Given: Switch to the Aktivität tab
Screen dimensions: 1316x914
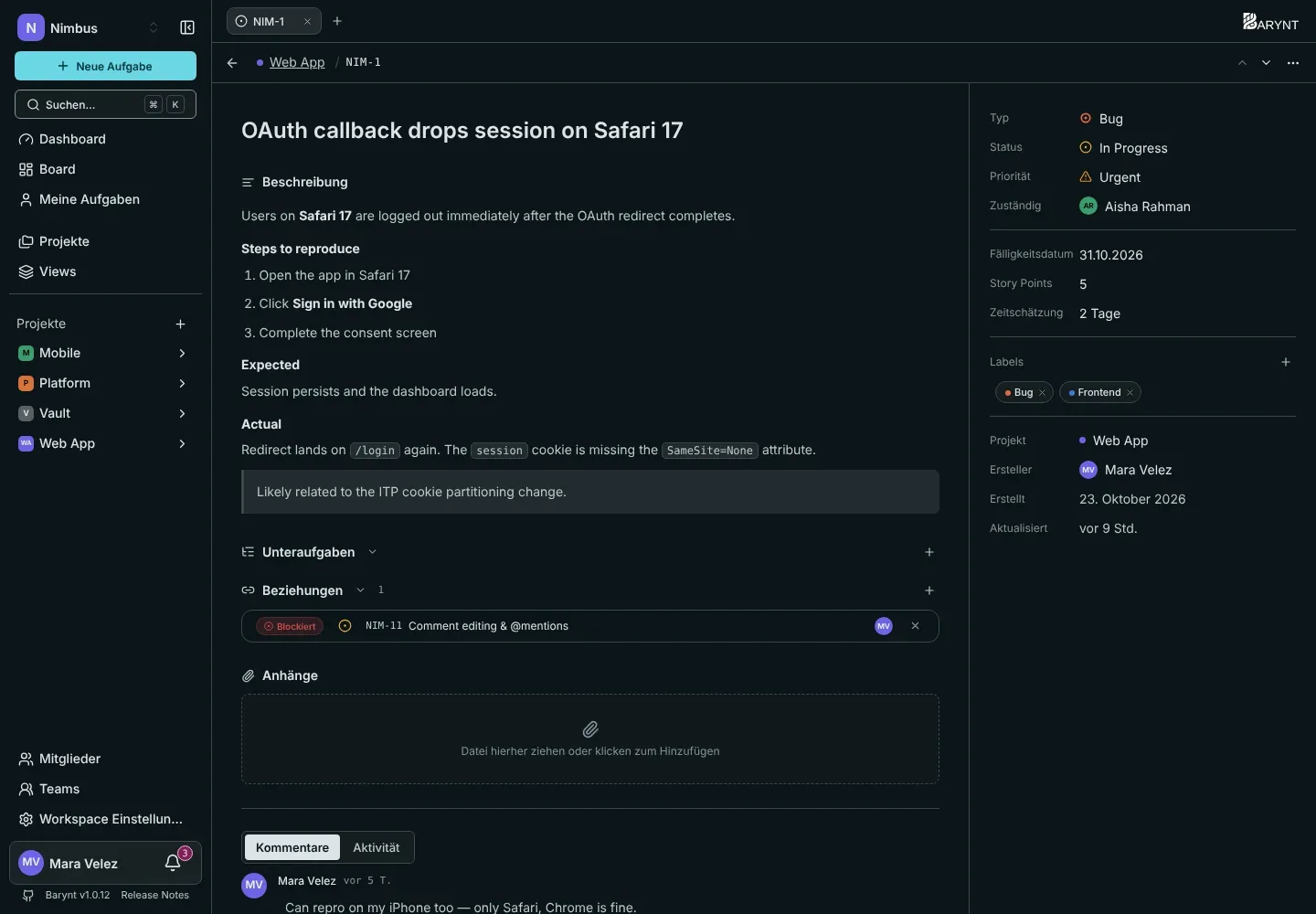Looking at the screenshot, I should [377, 847].
